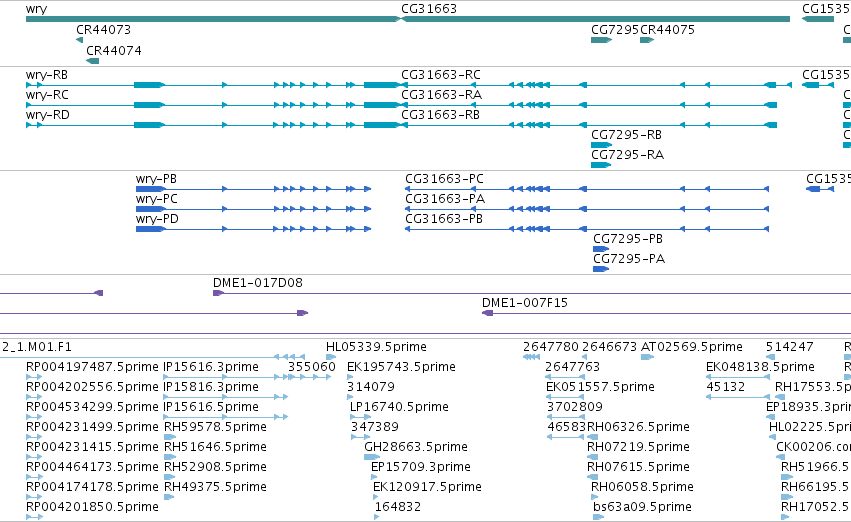Select read RP004464173.5prime
The width and height of the screenshot is (851, 522).
[92, 467]
